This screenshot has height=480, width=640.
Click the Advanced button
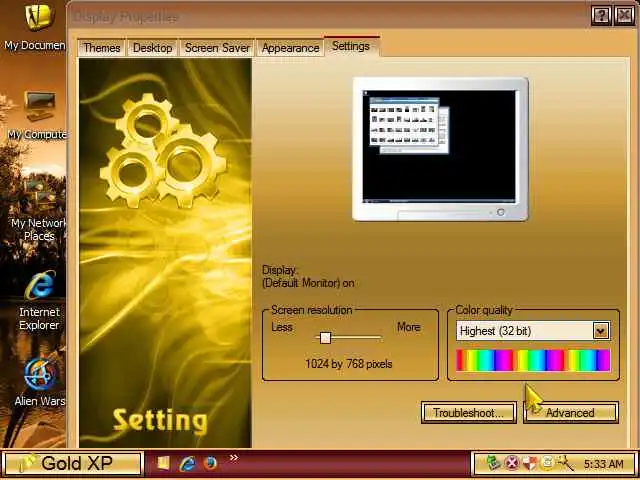pyautogui.click(x=571, y=413)
